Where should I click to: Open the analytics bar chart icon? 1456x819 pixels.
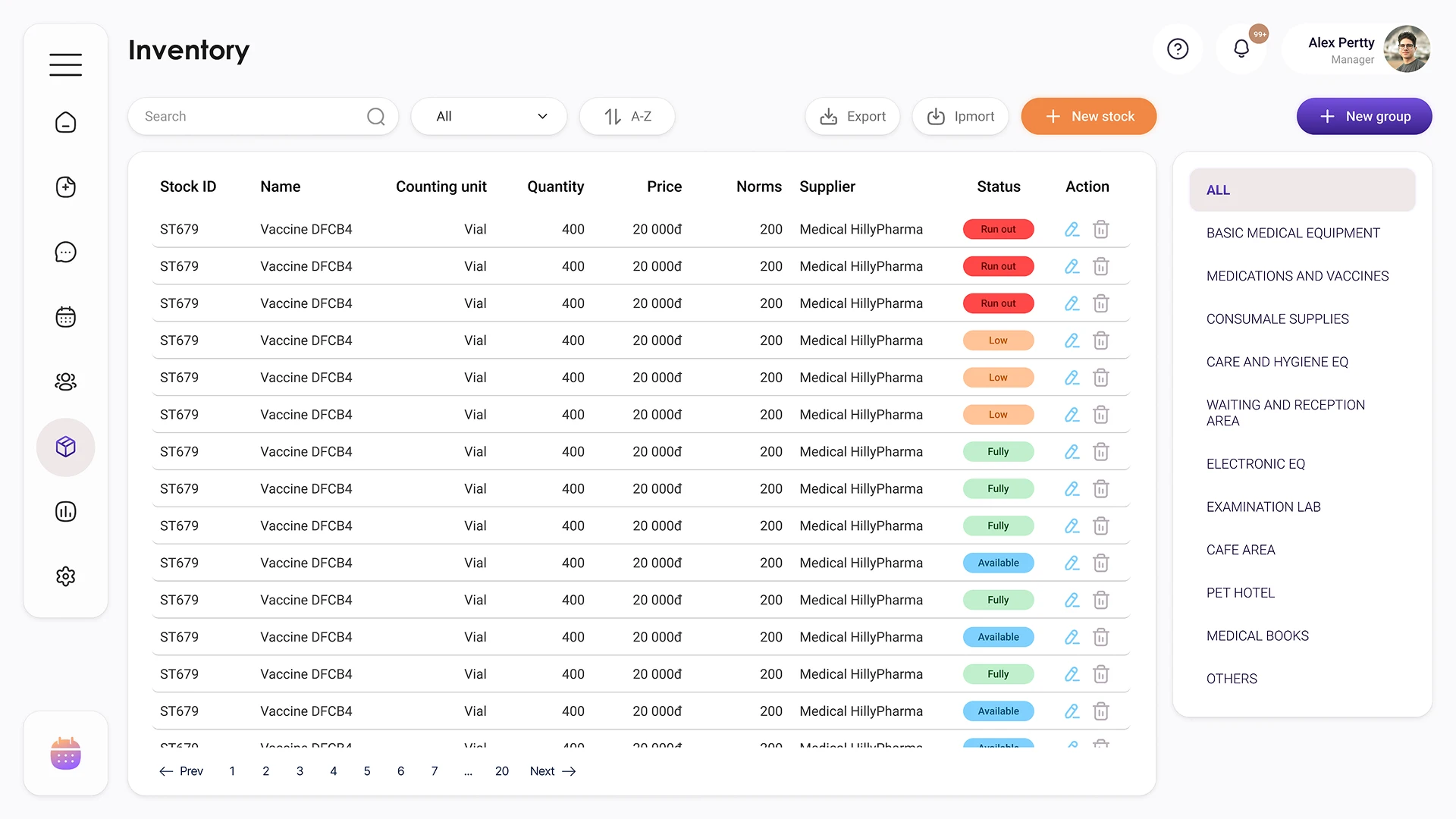point(65,511)
